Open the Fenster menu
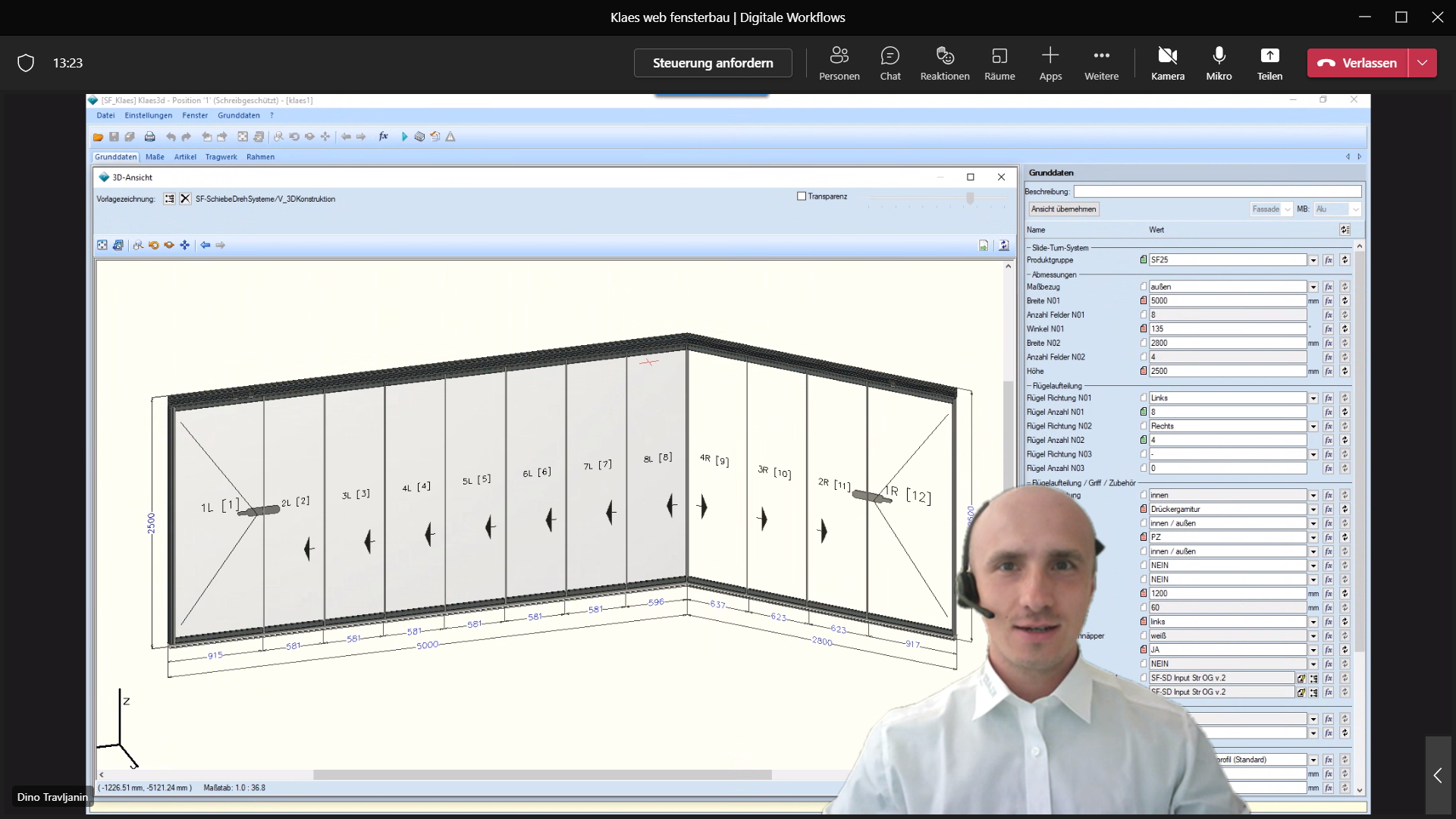The height and width of the screenshot is (819, 1456). pyautogui.click(x=195, y=115)
